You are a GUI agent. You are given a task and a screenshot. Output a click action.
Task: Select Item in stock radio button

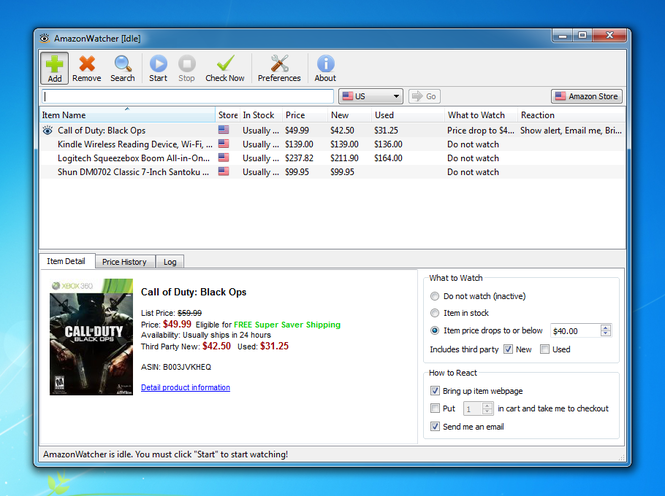coord(434,313)
